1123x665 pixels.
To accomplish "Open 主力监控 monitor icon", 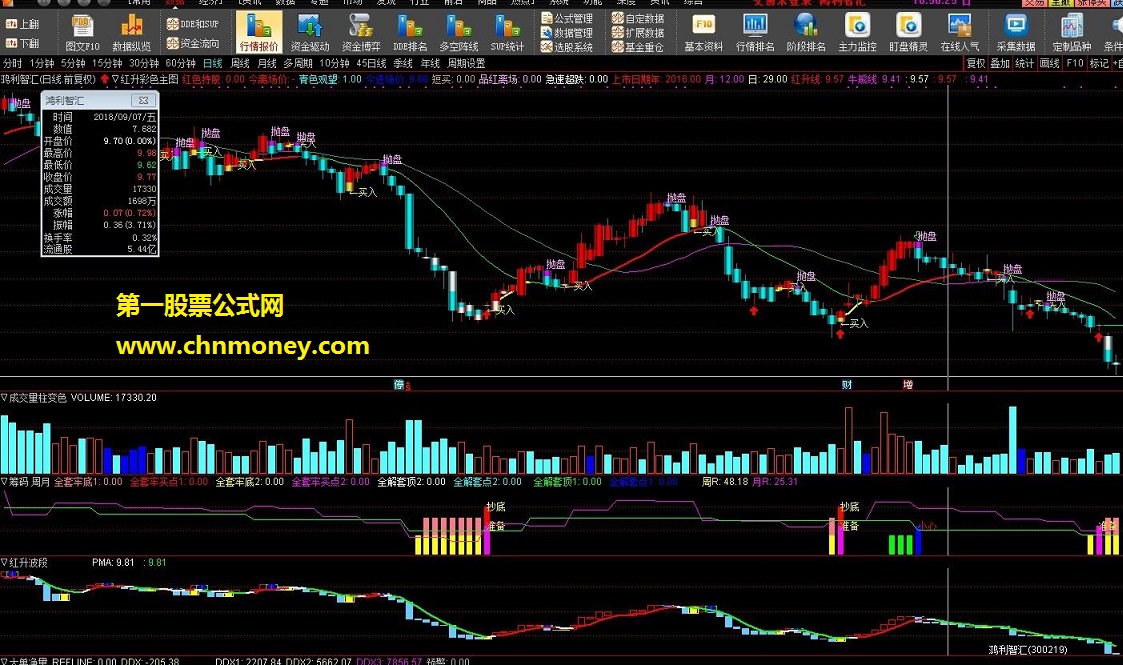I will tap(857, 33).
